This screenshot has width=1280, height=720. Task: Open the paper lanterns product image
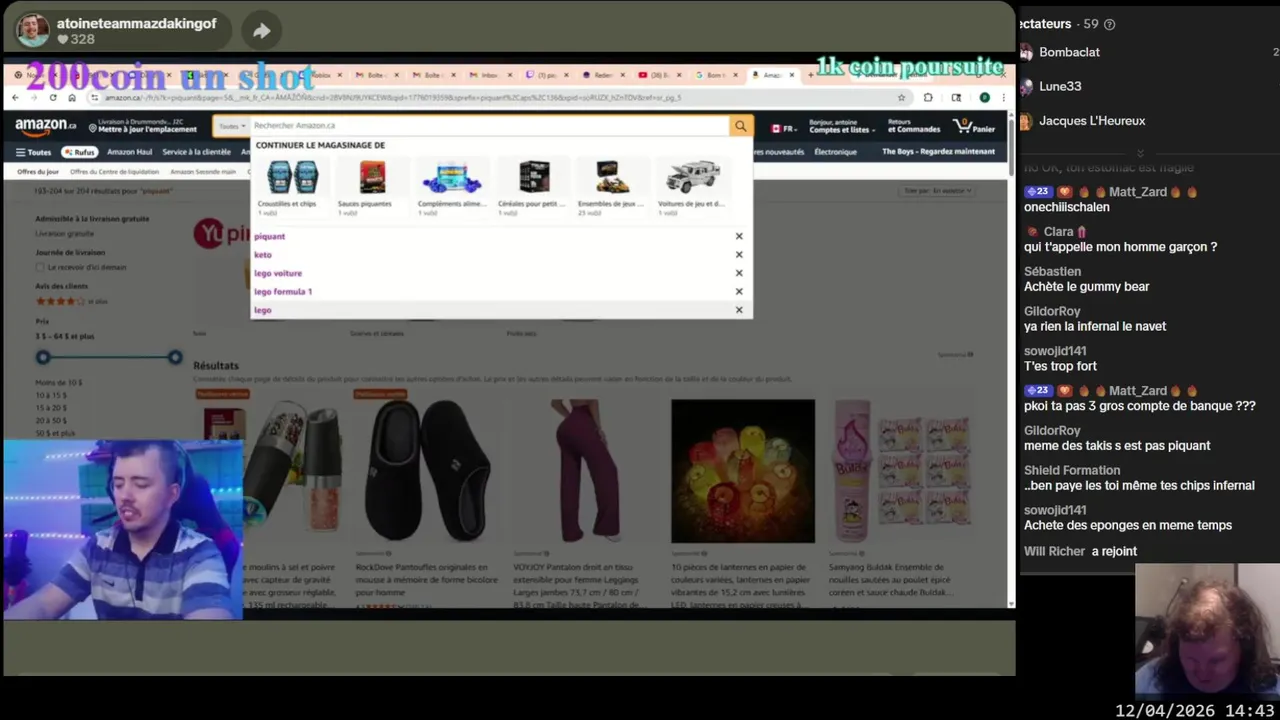click(x=743, y=471)
